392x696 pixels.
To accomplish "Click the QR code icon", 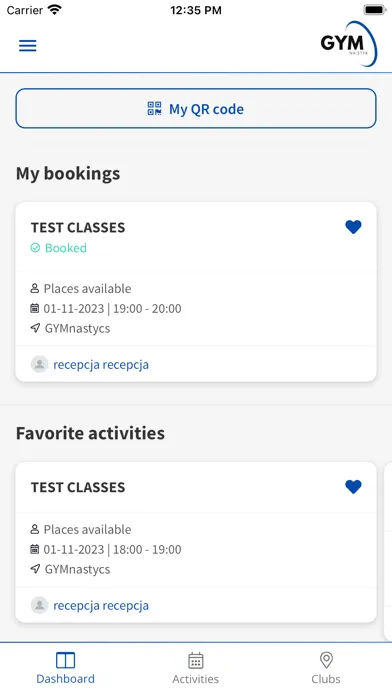I will pos(154,109).
